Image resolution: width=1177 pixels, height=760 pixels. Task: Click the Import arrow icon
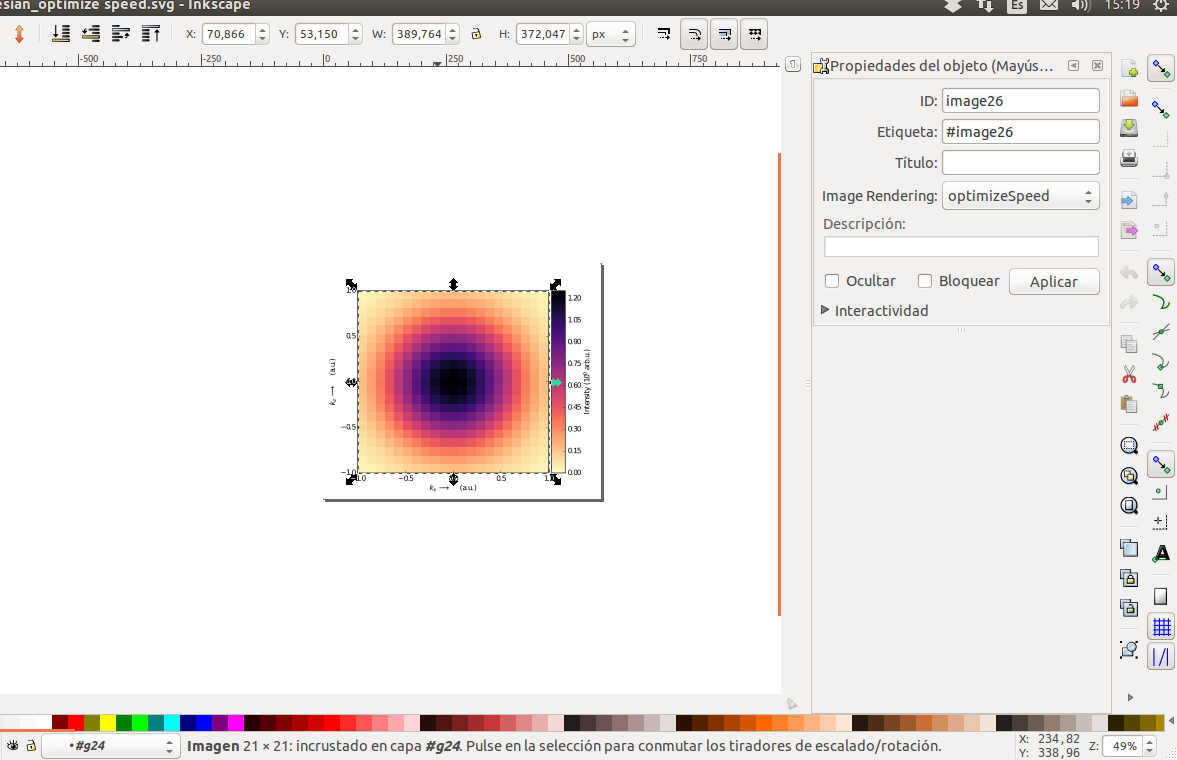[x=1129, y=200]
